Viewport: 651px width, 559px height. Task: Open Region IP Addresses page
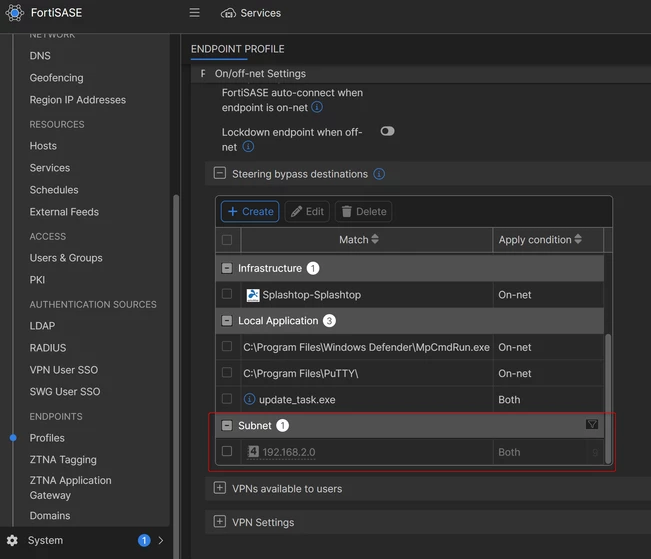pos(78,100)
